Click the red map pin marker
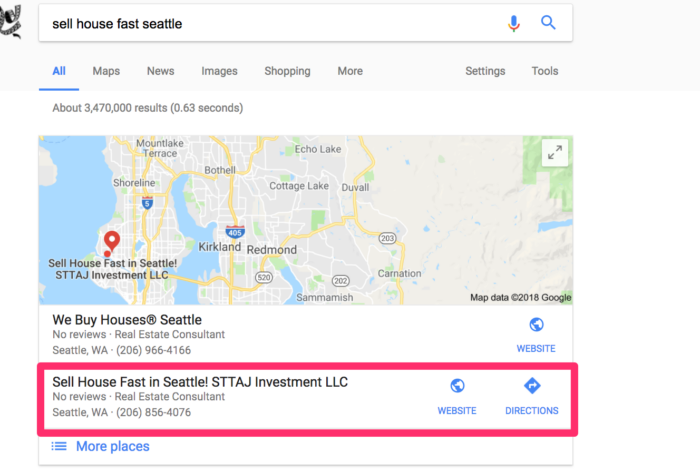Viewport: 700px width, 472px height. coord(112,241)
